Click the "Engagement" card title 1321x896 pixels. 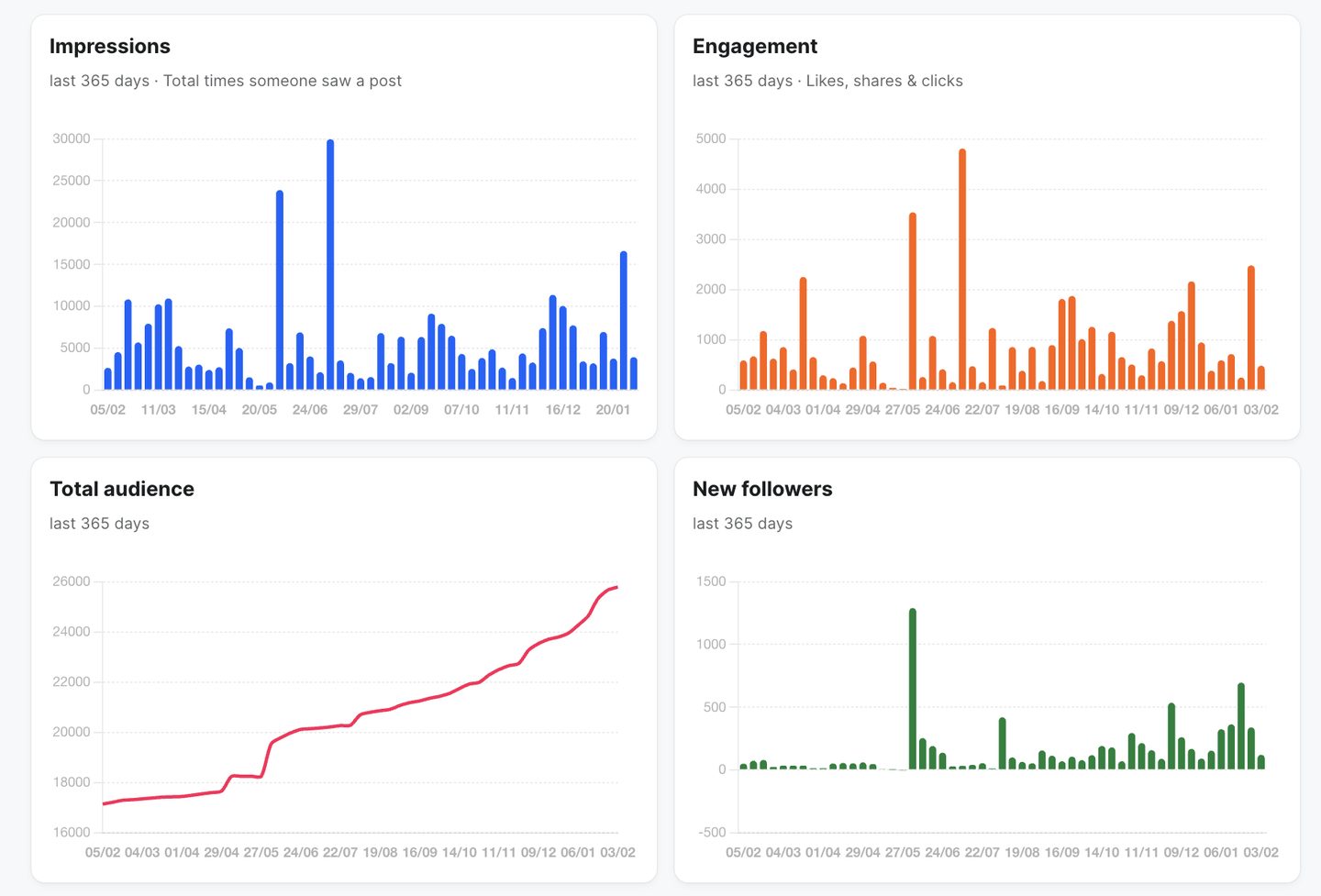755,46
